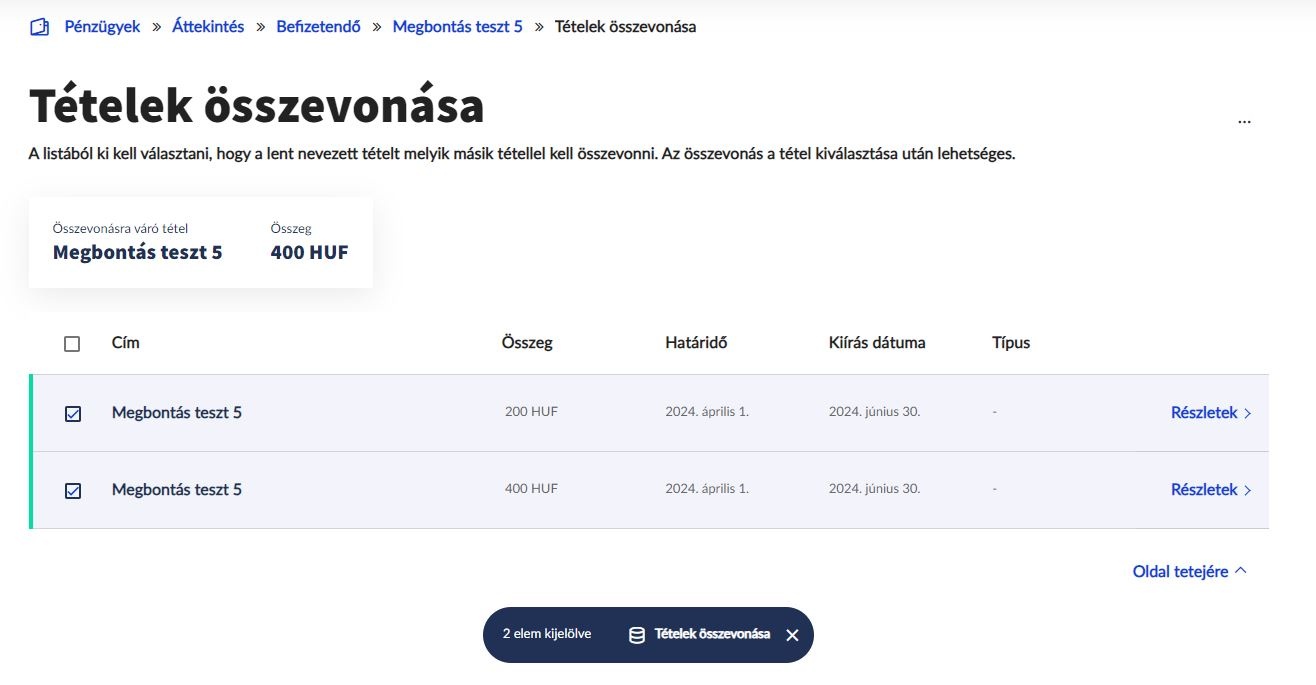Navigate to Pénzügyek in the breadcrumb
Viewport: 1316px width, 685px height.
tap(101, 26)
